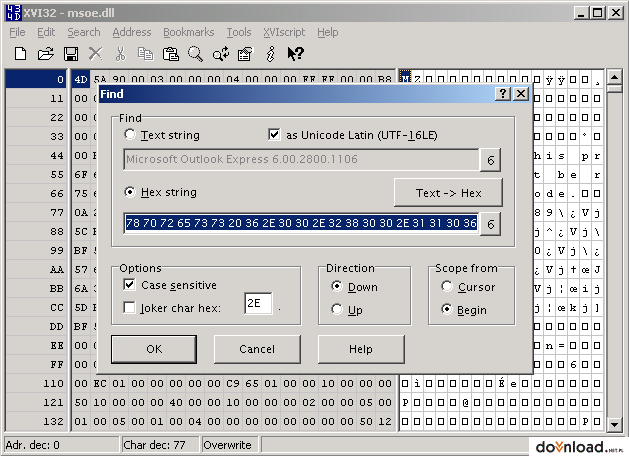Select the Hex string radio button

[130, 192]
